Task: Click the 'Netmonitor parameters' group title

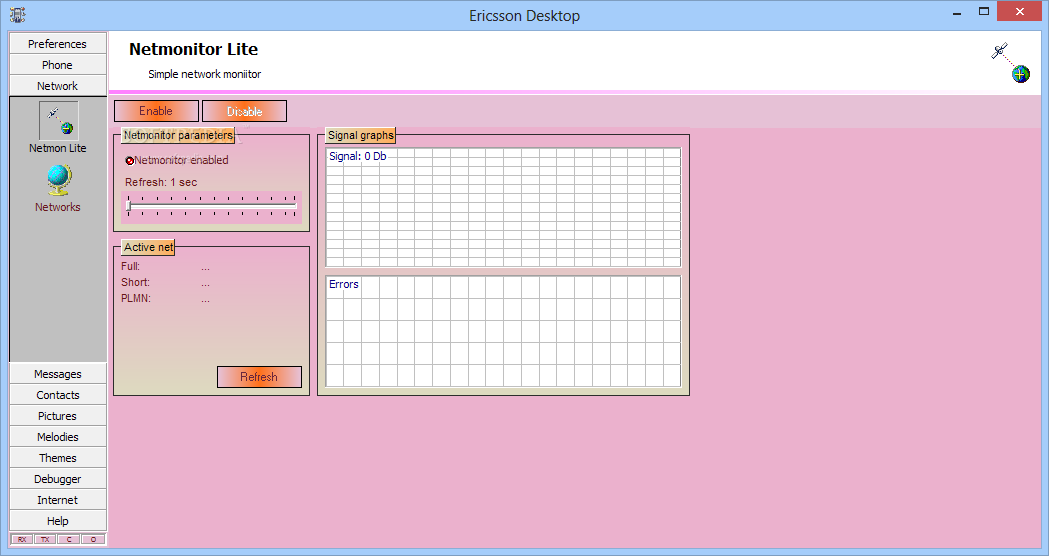Action: coord(178,135)
